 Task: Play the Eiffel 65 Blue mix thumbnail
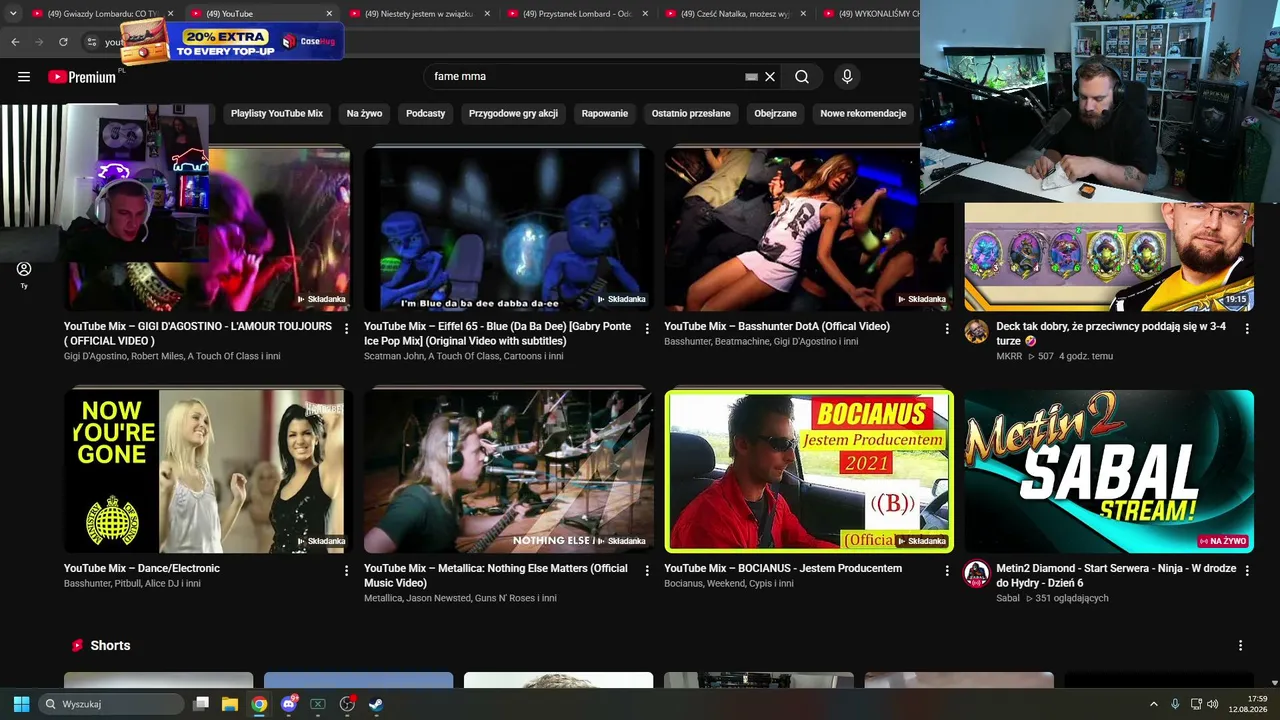click(x=508, y=229)
